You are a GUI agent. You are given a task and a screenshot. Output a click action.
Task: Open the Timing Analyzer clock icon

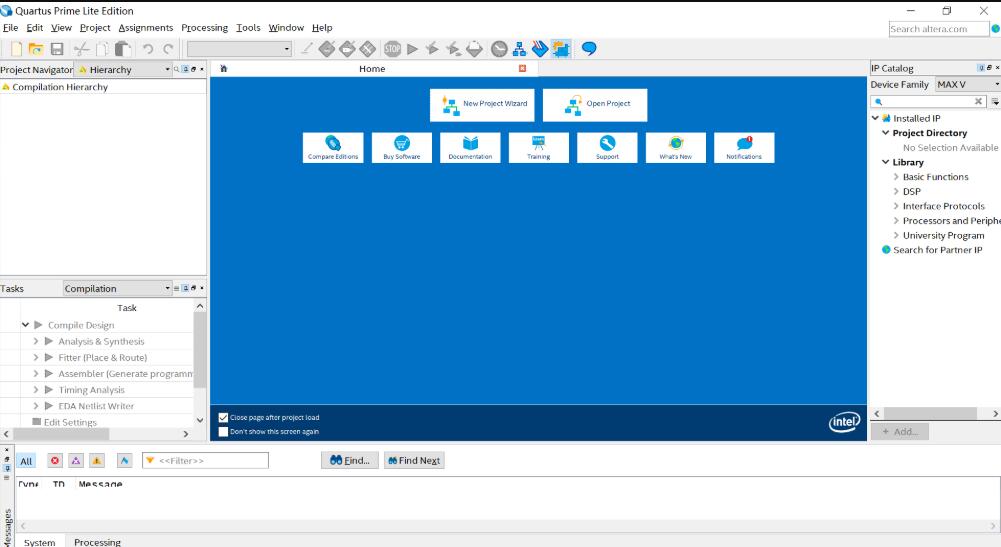coord(499,49)
